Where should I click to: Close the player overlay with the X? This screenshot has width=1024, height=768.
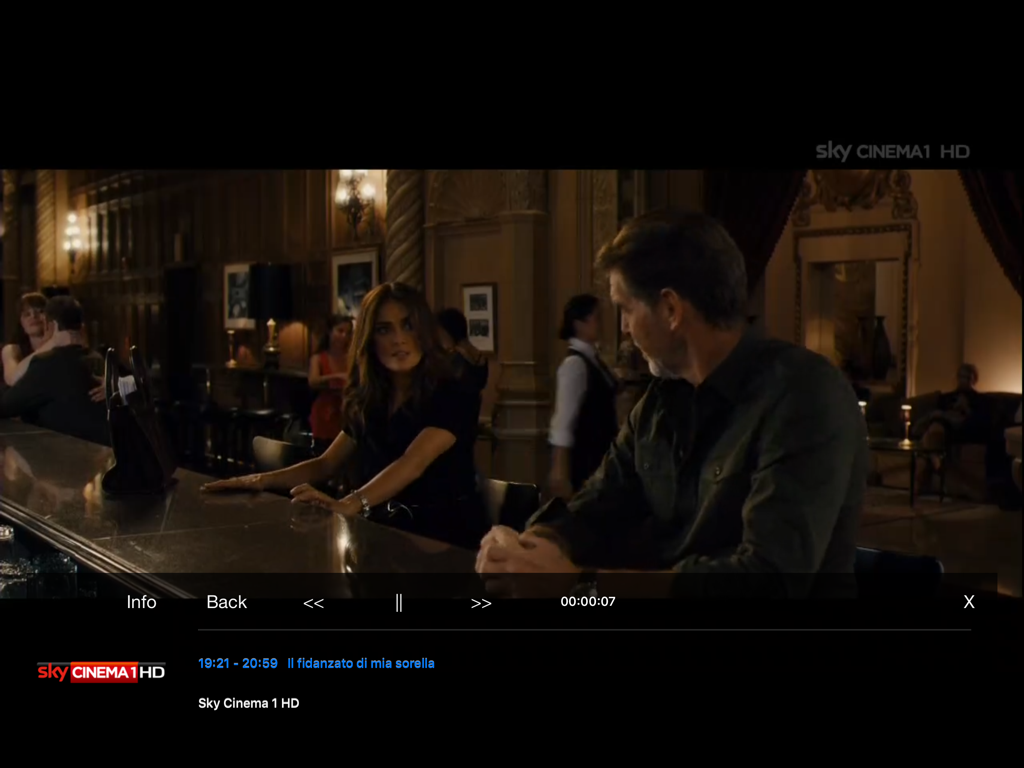tap(968, 602)
